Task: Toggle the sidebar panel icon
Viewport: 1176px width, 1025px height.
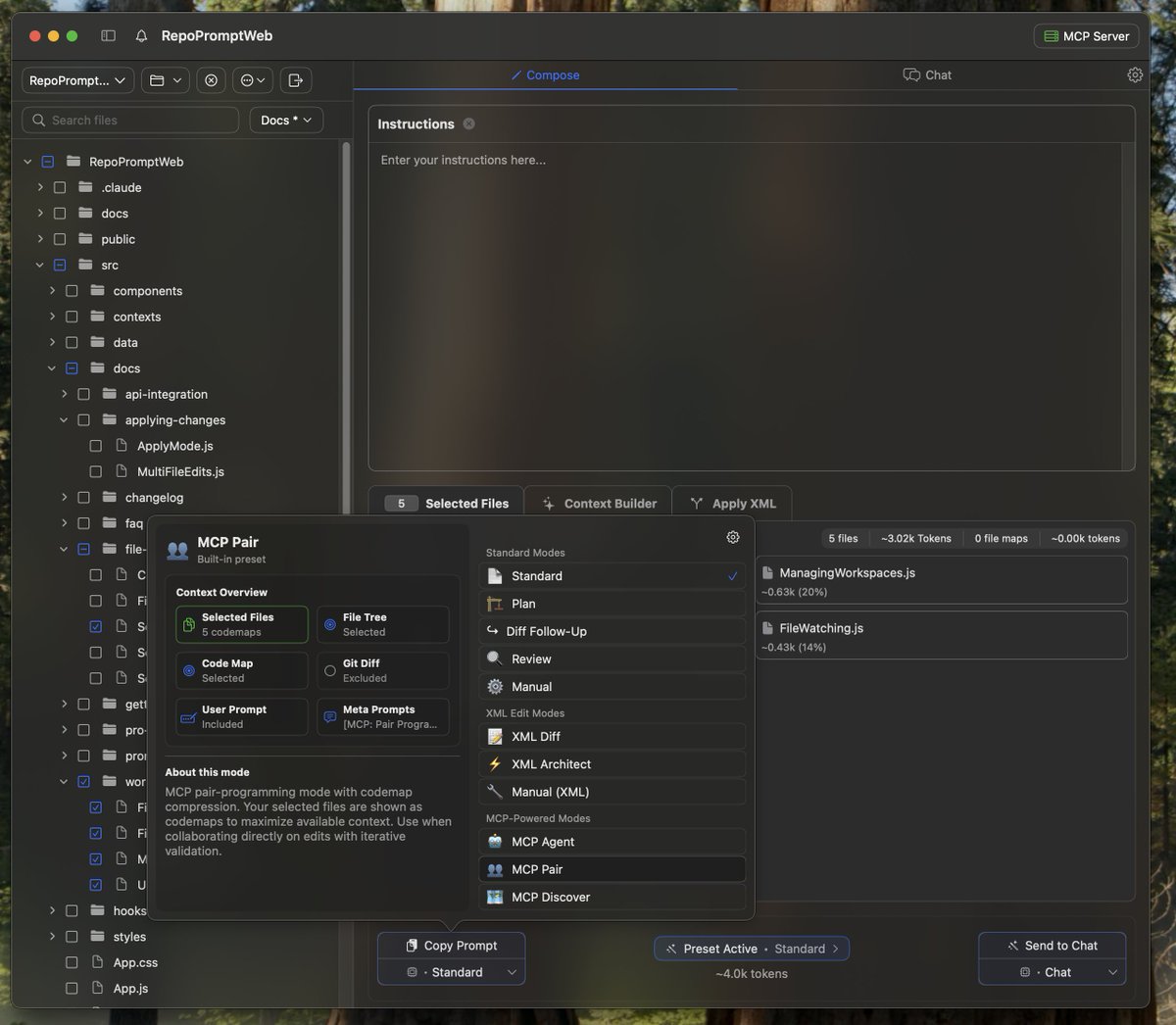Action: (108, 36)
